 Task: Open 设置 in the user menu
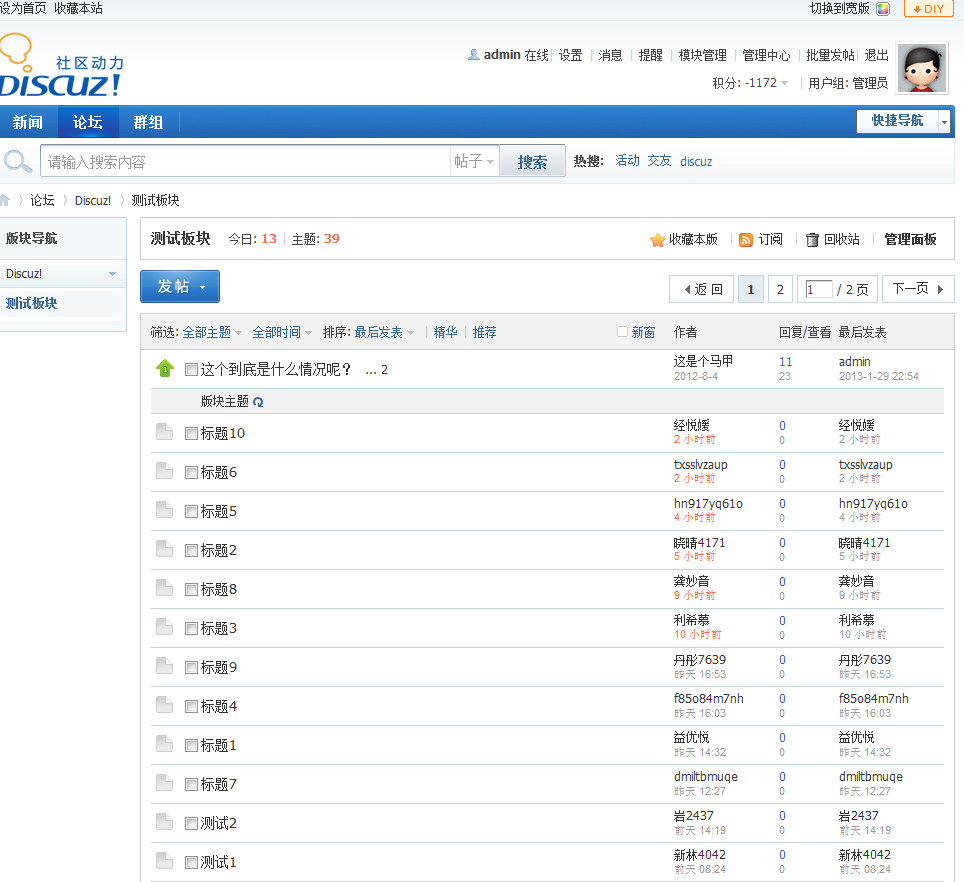click(571, 55)
